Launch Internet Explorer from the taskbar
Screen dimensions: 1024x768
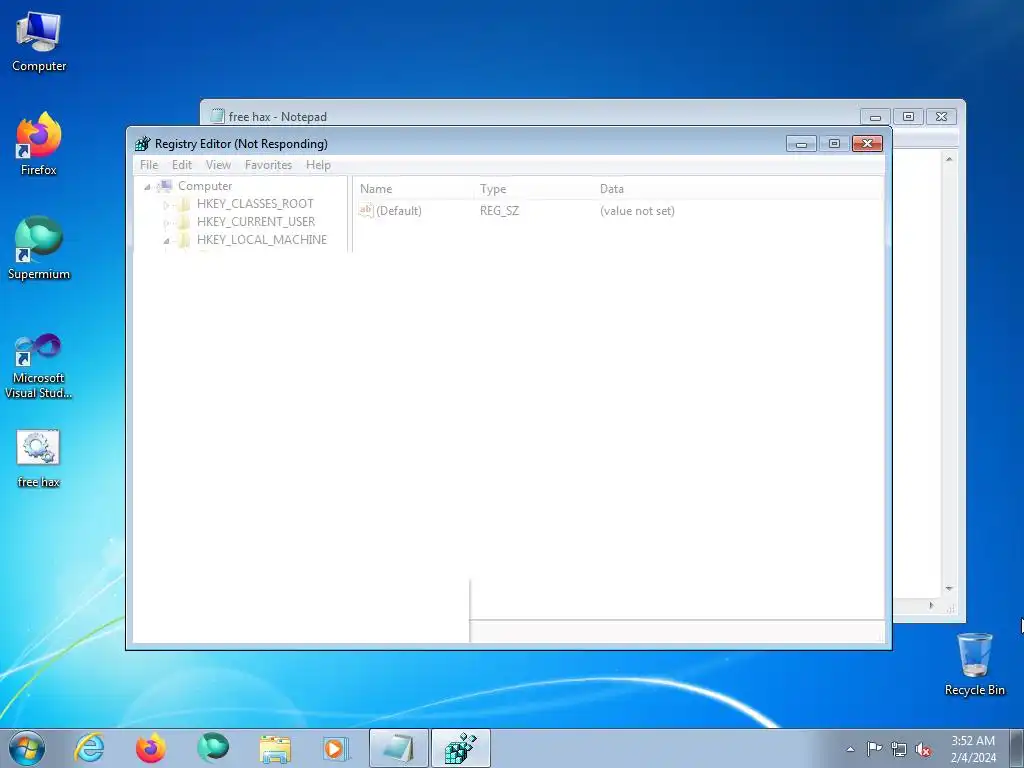pos(89,748)
